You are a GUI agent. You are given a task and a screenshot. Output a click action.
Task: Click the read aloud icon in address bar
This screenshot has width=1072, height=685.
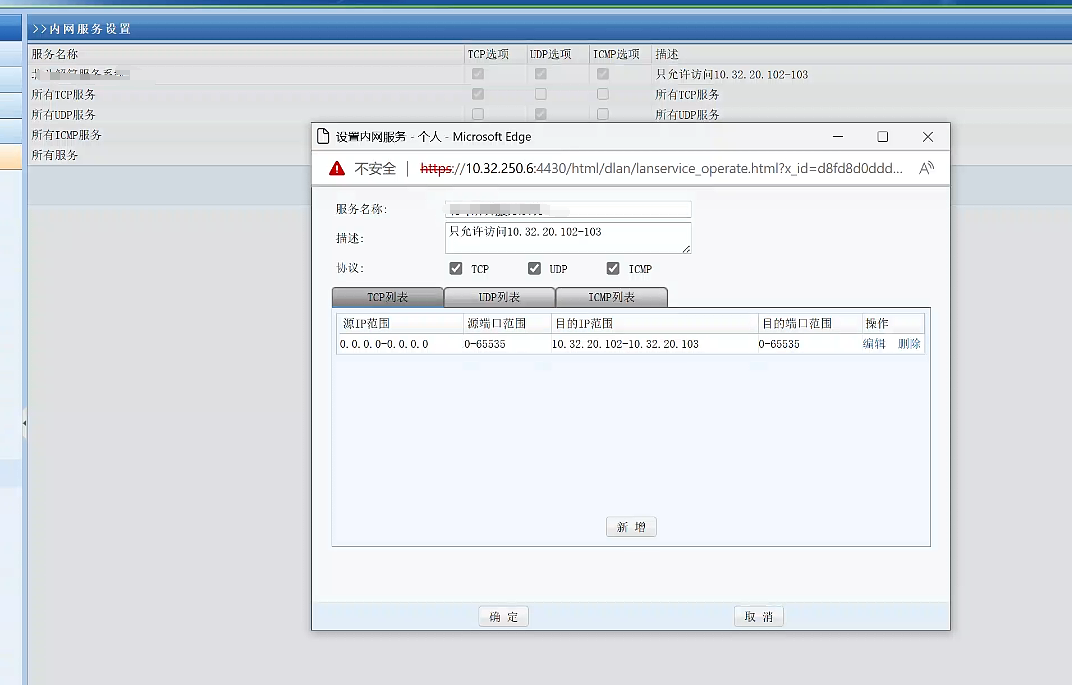coord(926,168)
